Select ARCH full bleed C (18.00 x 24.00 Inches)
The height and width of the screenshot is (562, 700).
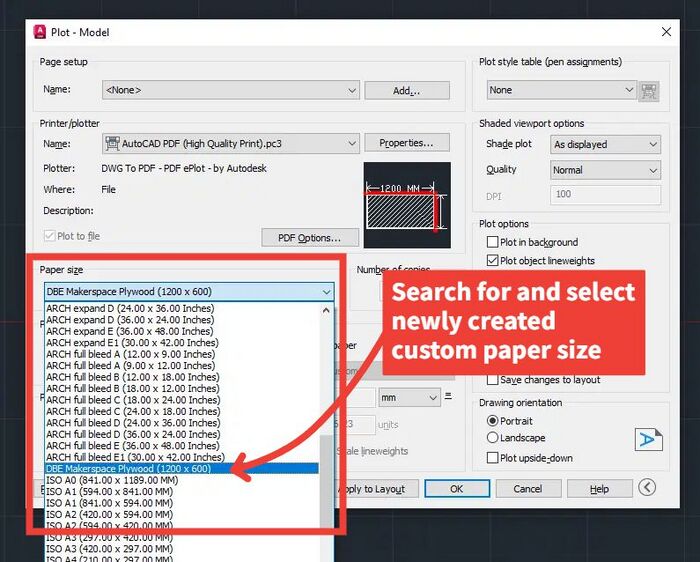(182, 400)
